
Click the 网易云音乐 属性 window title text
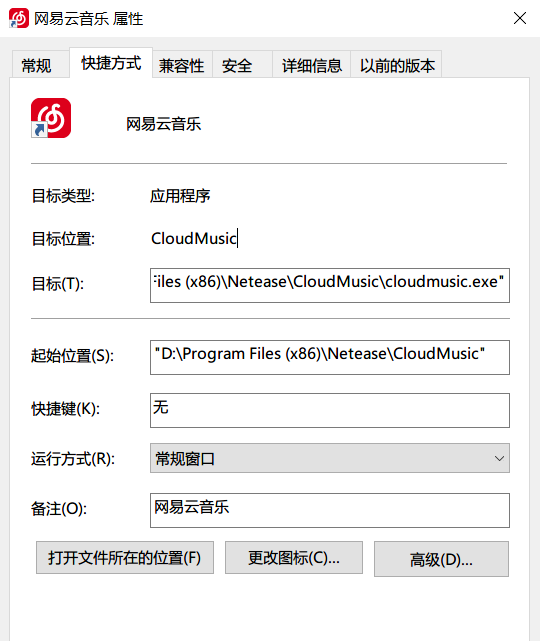pos(89,19)
